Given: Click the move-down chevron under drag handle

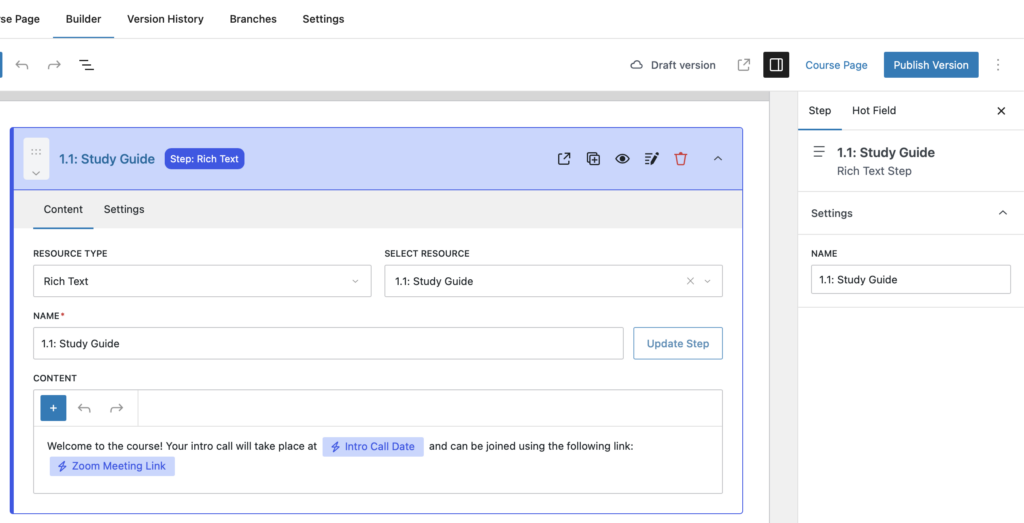Looking at the screenshot, I should [36, 173].
